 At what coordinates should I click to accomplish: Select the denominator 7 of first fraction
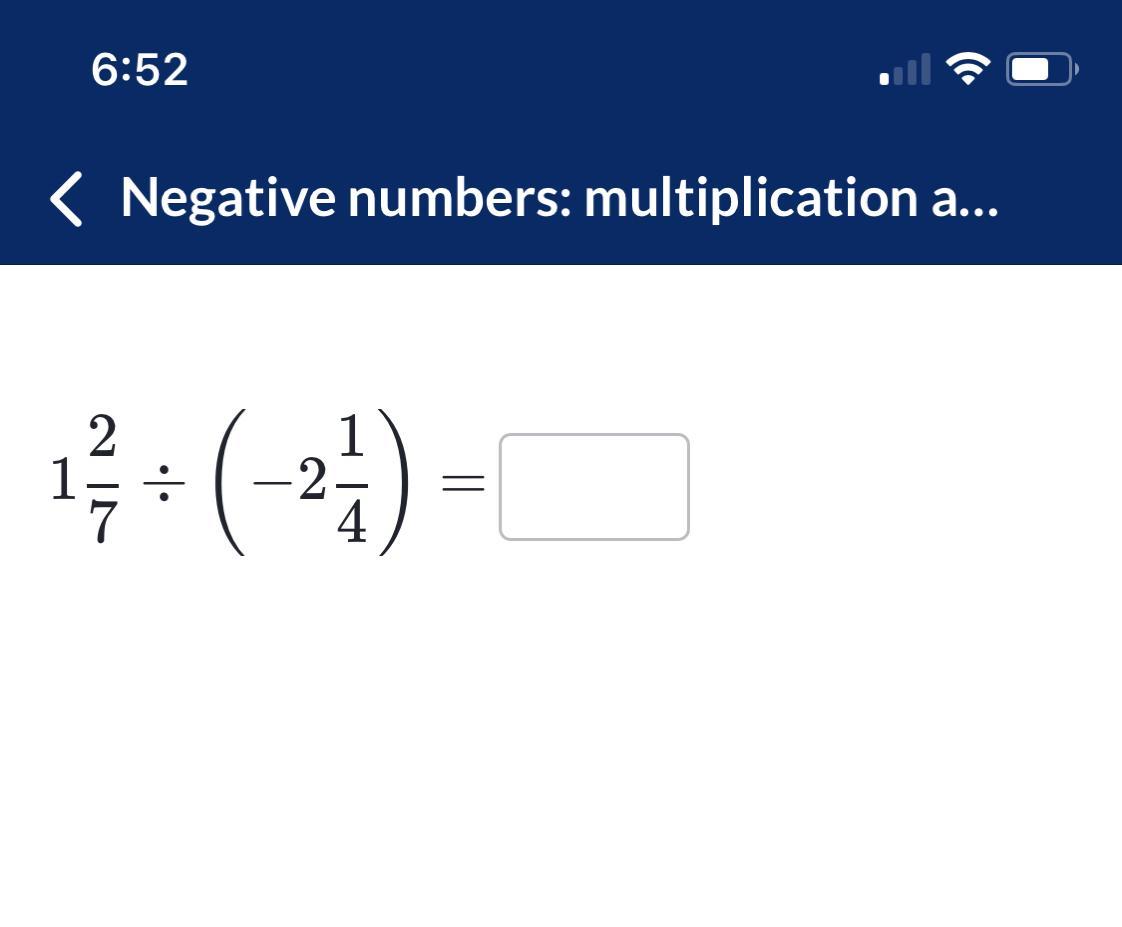click(x=102, y=521)
